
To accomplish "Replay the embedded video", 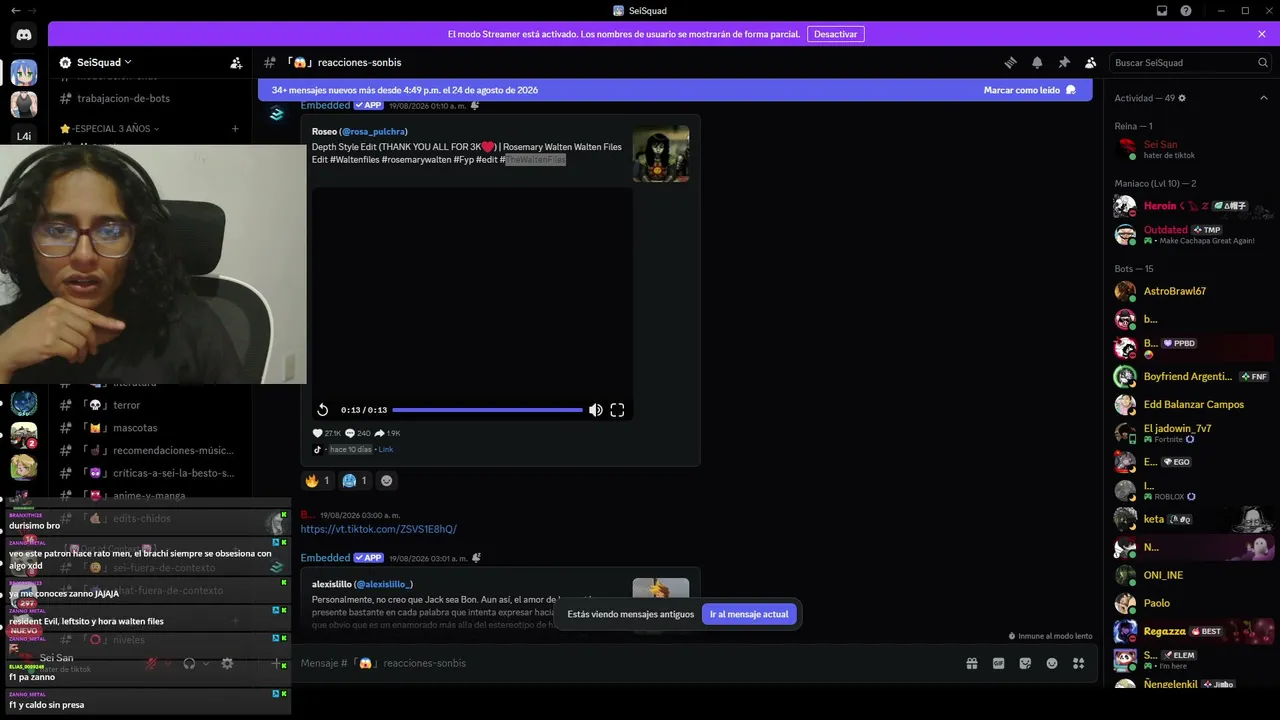I will [323, 410].
